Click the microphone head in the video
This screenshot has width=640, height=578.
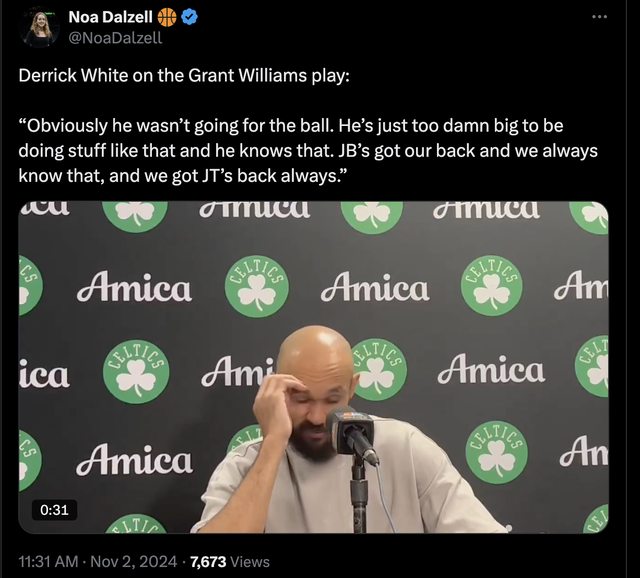coord(350,429)
